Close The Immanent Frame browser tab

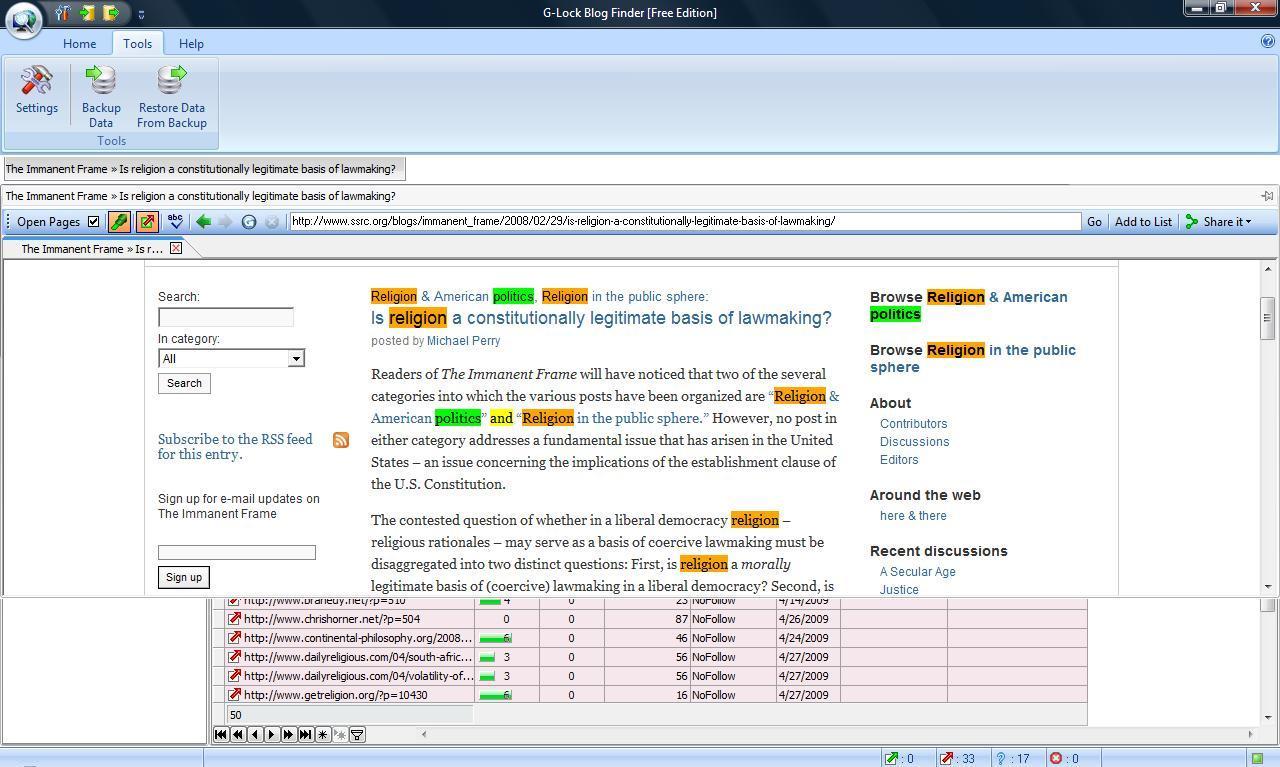[x=176, y=248]
